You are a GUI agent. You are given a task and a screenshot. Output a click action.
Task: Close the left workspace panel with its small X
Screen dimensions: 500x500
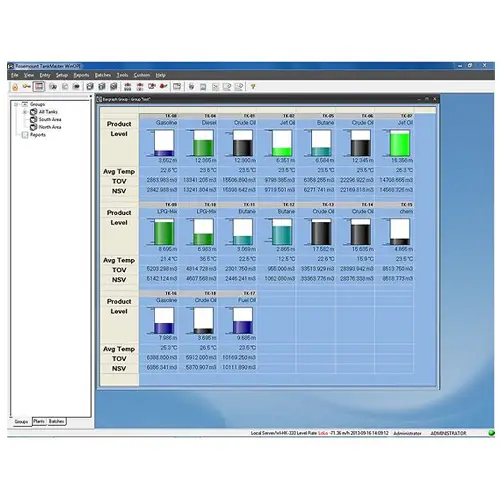click(x=90, y=96)
